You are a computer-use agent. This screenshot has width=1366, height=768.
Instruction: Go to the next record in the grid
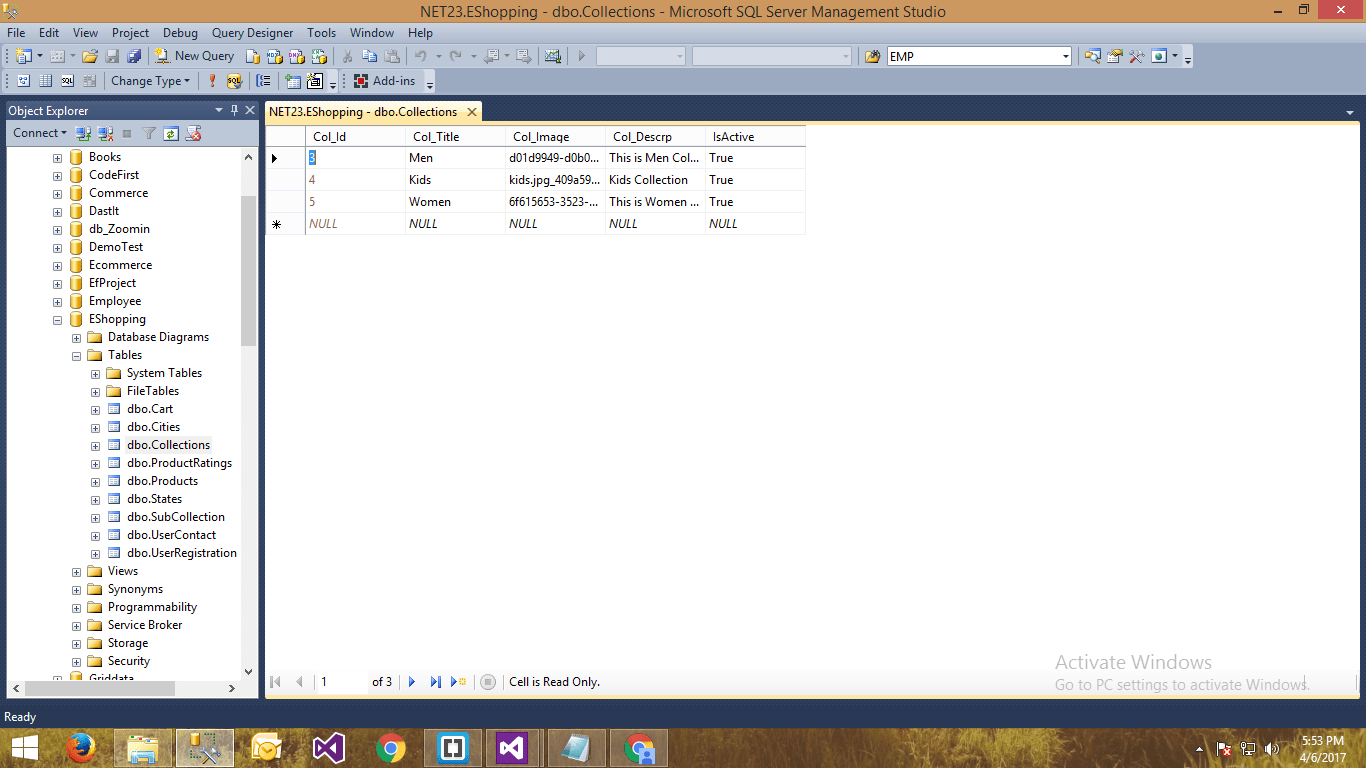(x=412, y=682)
